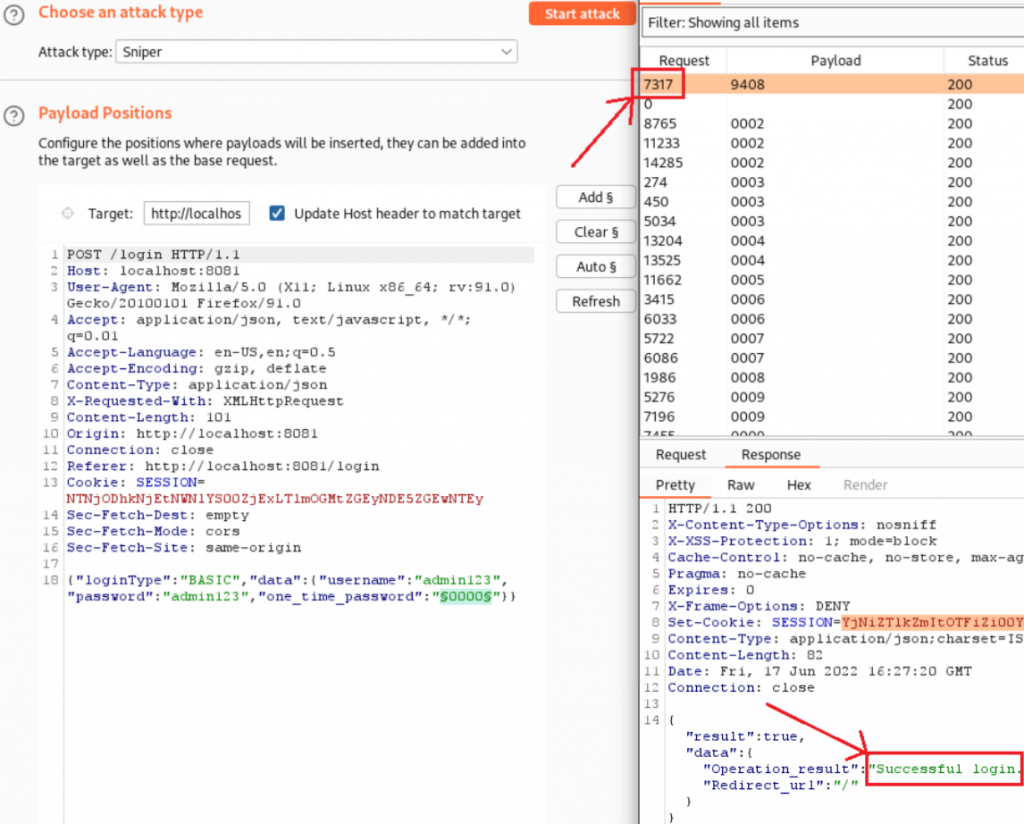Click the Start attack button
The width and height of the screenshot is (1024, 824).
point(581,14)
